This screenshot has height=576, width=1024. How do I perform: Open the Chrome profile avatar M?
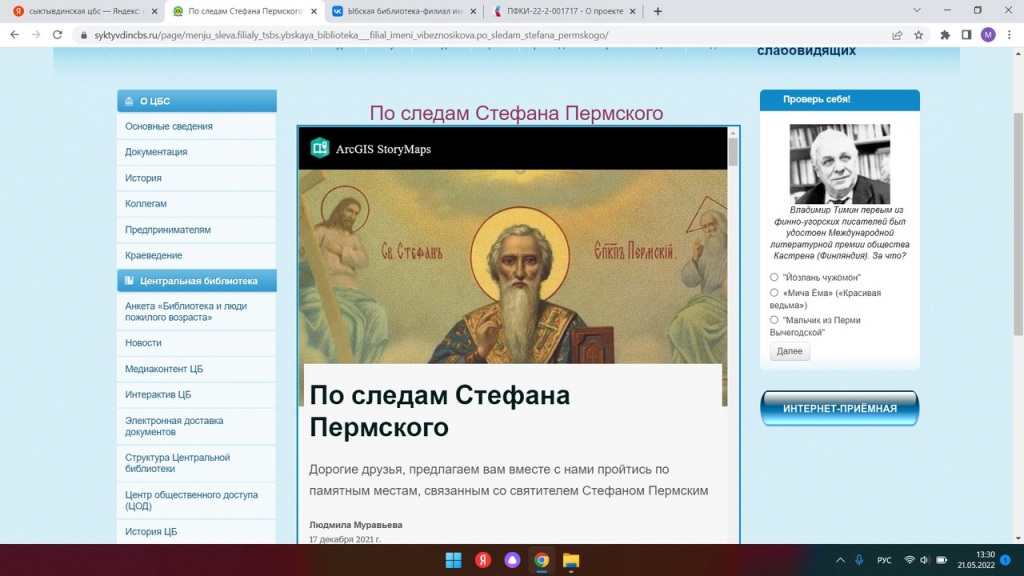pyautogui.click(x=988, y=35)
